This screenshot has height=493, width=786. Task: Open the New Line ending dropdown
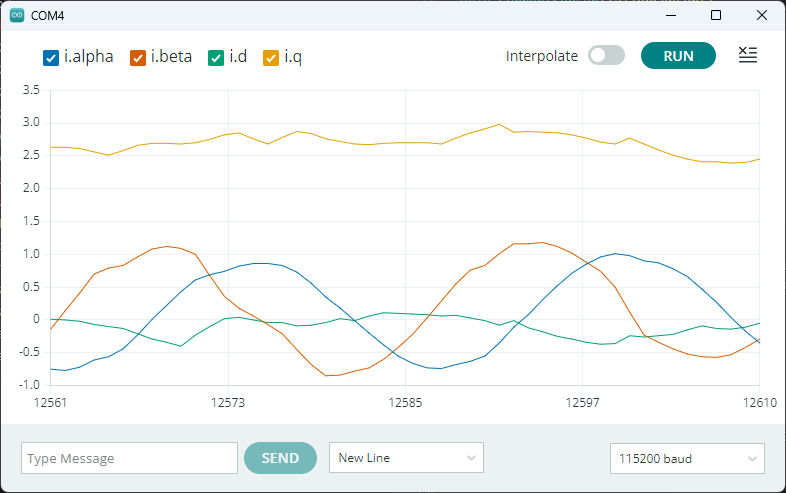(x=406, y=458)
